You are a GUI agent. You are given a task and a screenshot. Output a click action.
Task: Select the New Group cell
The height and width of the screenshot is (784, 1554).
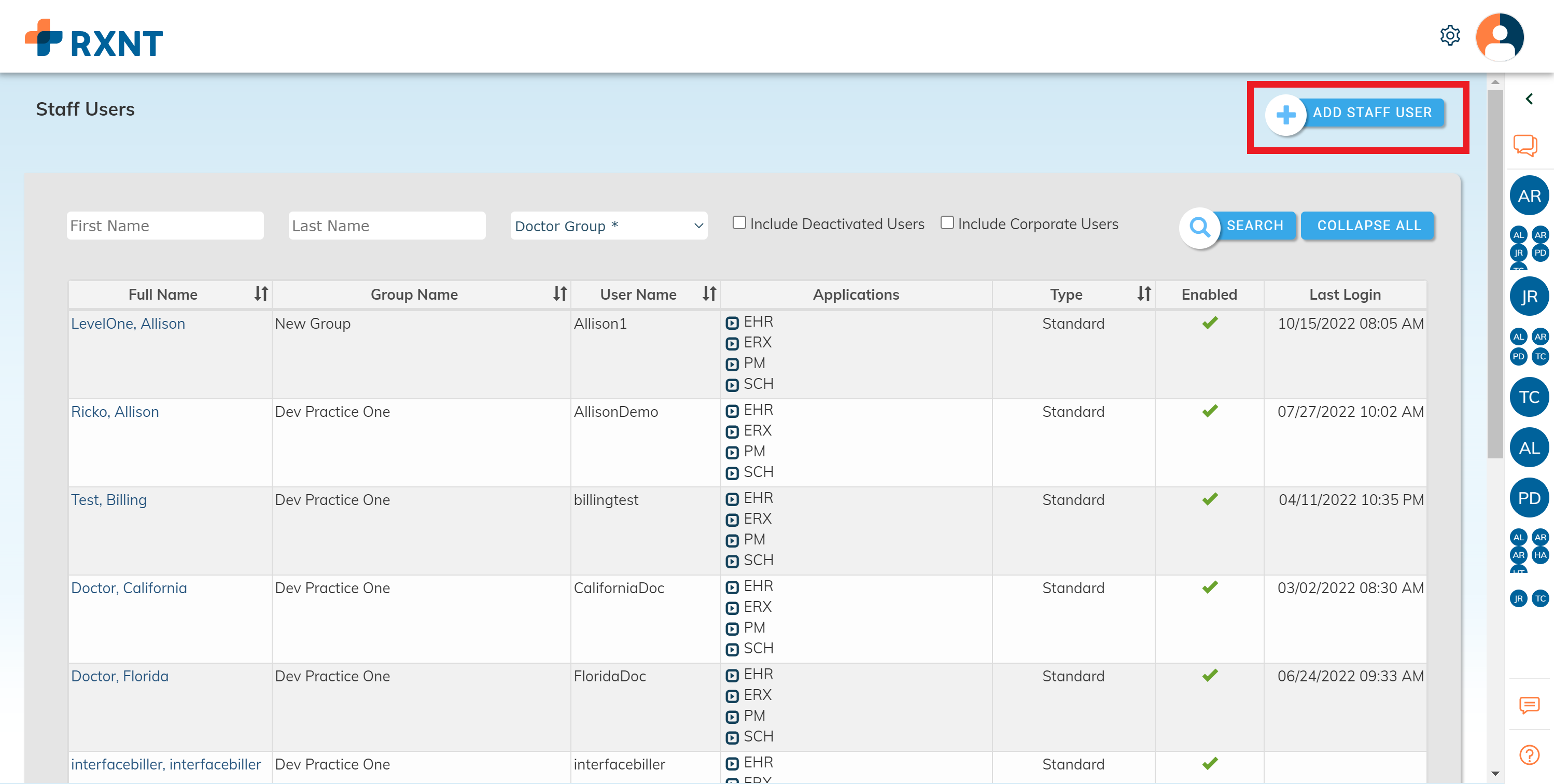coord(421,355)
